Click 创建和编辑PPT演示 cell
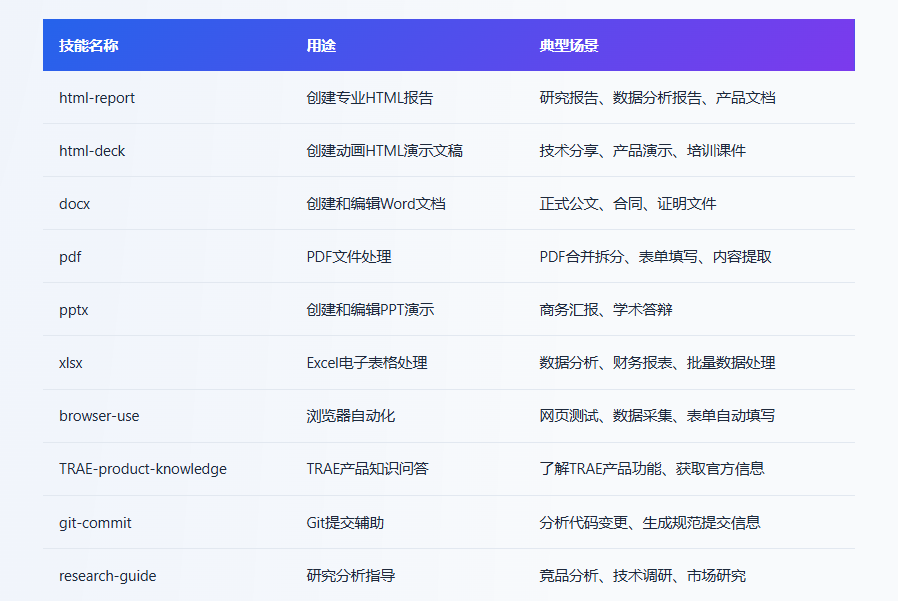 point(371,310)
